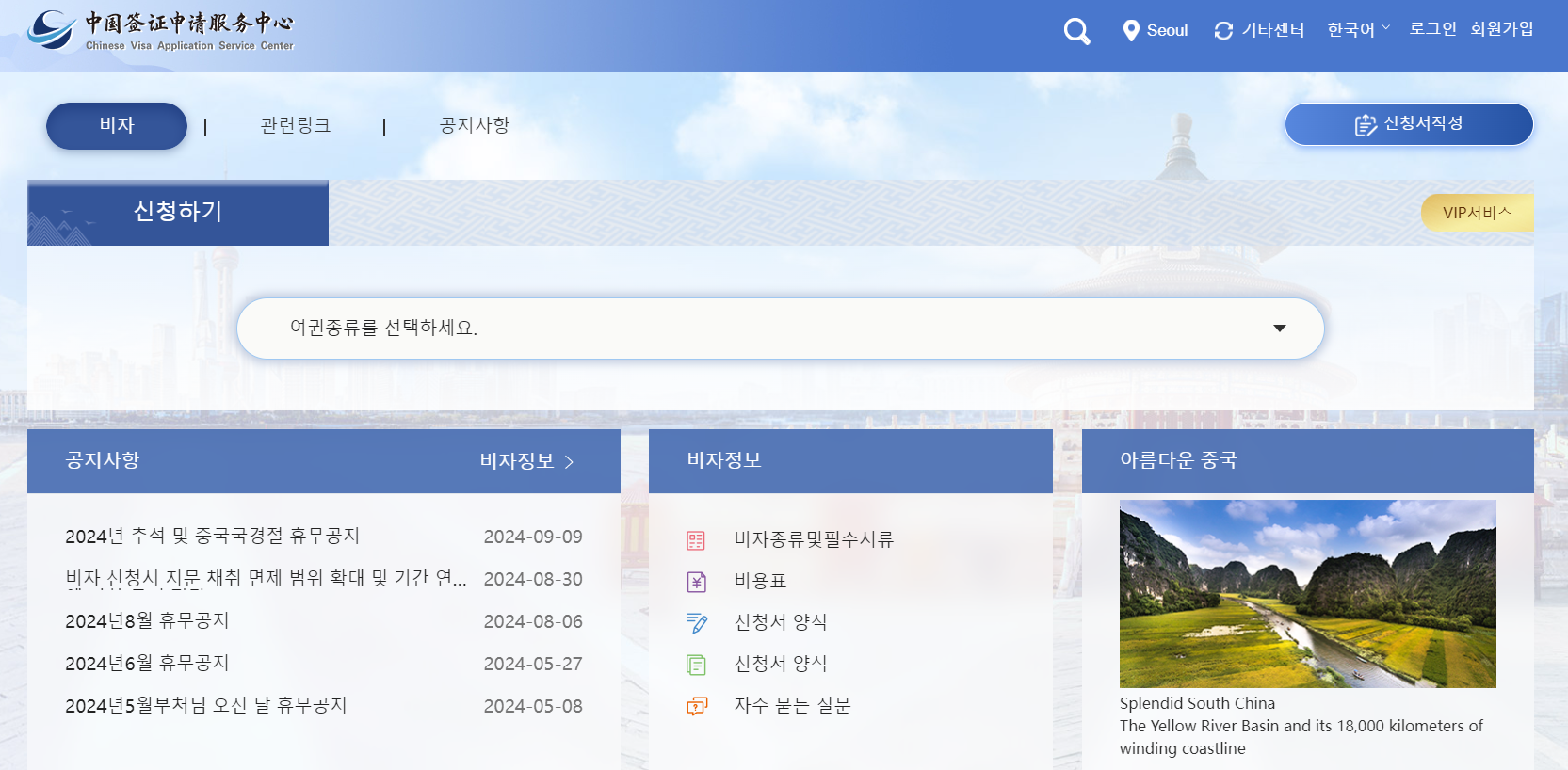Viewport: 1568px width, 770px height.
Task: Click the passport dropdown arrow
Action: tap(1280, 329)
